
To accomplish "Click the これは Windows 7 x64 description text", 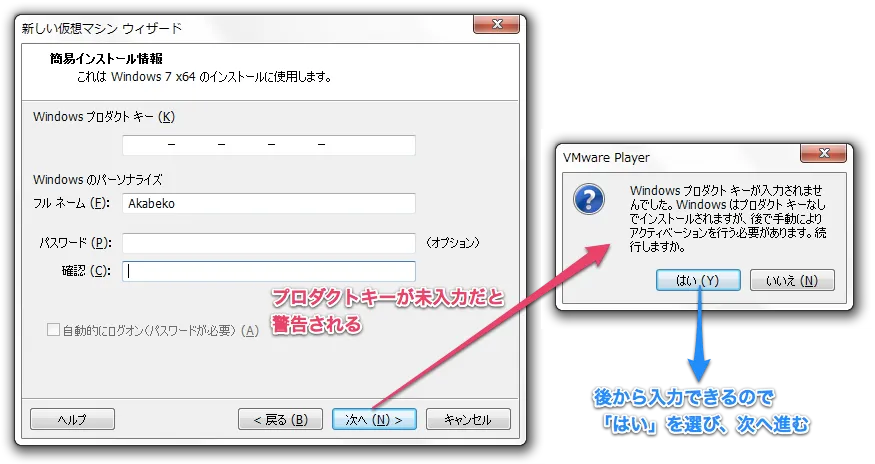I will click(x=204, y=77).
